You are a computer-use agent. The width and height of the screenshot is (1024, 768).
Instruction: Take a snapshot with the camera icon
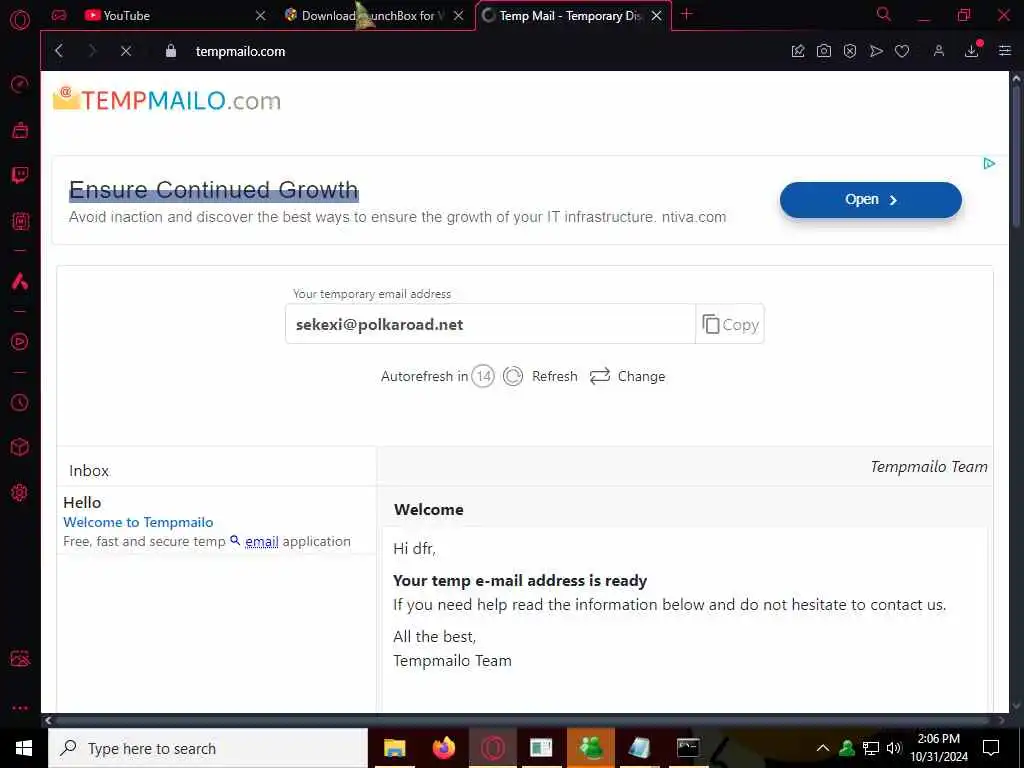(824, 51)
